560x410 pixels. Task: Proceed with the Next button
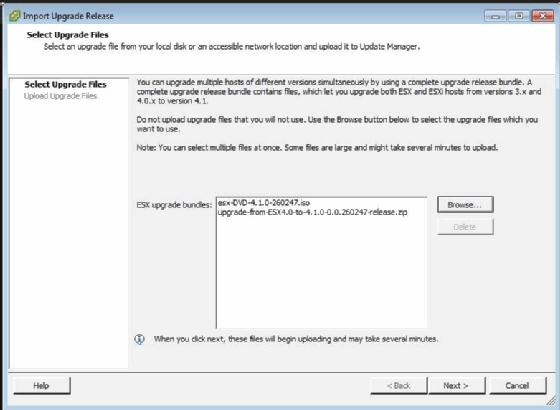point(457,386)
